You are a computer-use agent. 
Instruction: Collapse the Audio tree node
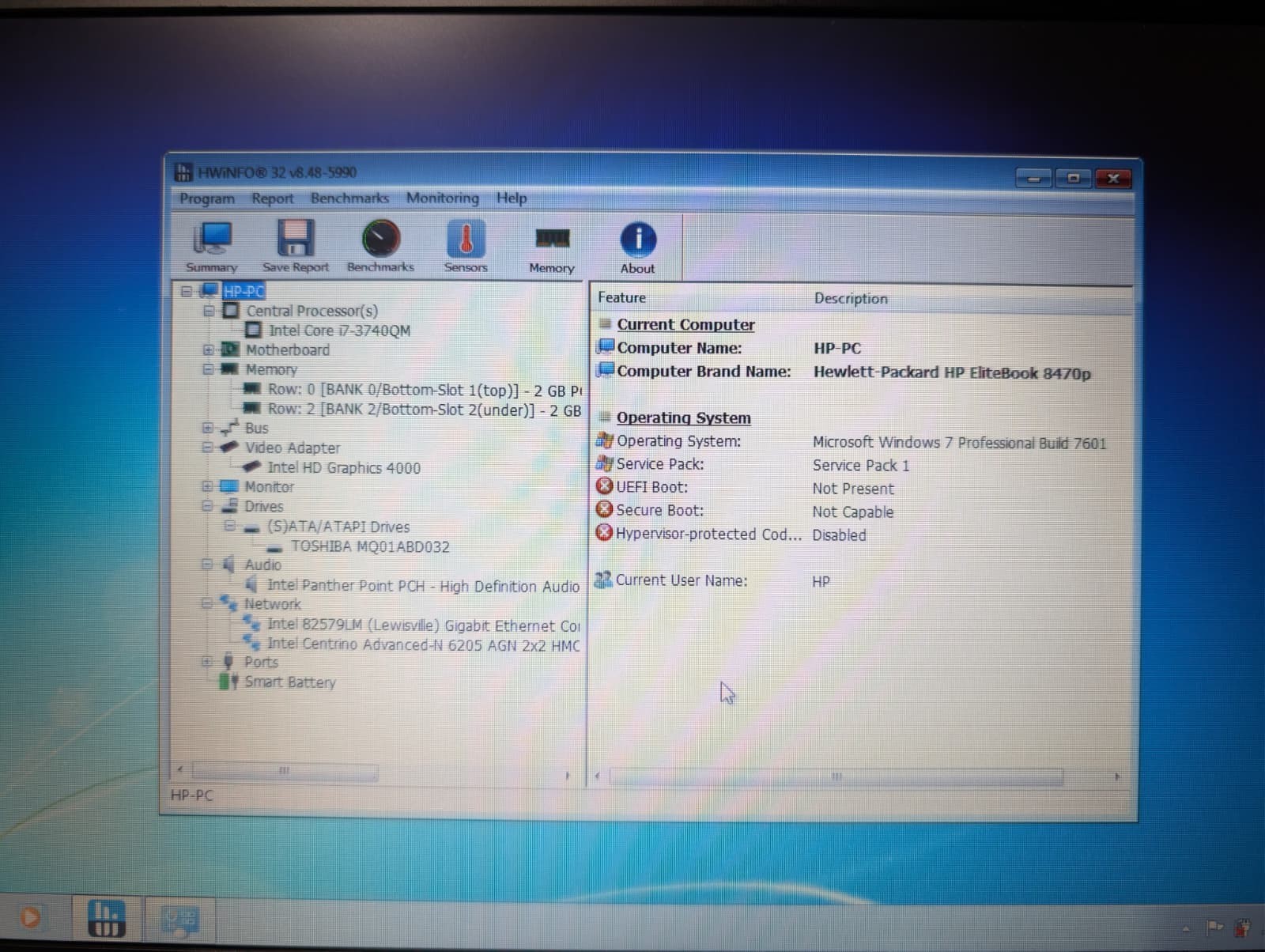point(207,565)
